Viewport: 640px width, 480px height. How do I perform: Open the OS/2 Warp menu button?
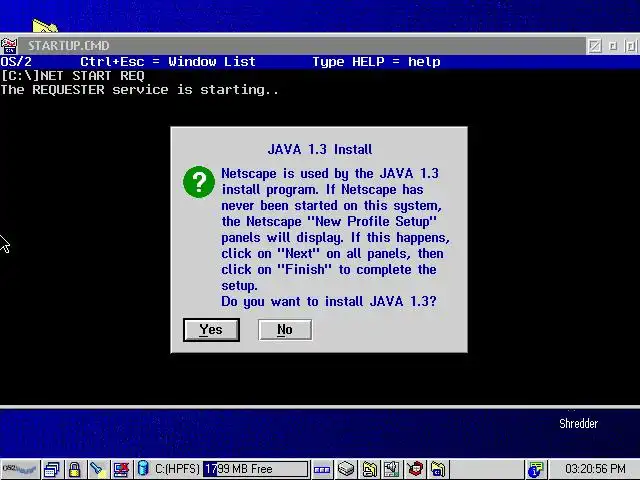pyautogui.click(x=20, y=469)
